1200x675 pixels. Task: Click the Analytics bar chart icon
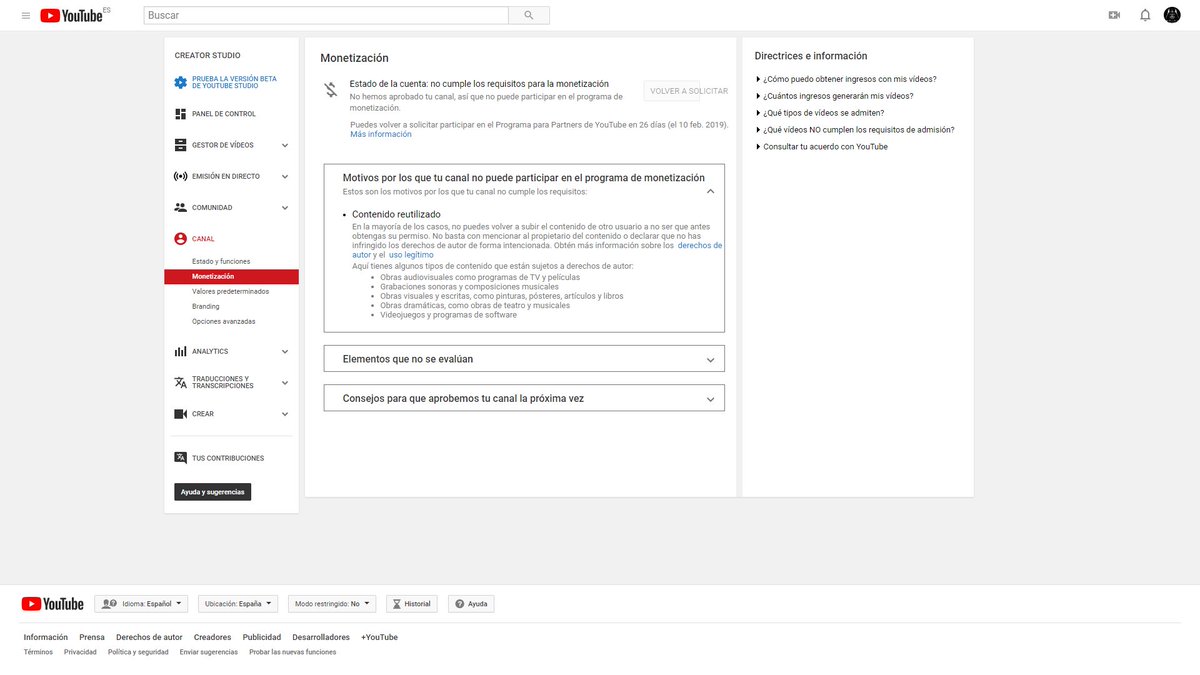click(180, 351)
